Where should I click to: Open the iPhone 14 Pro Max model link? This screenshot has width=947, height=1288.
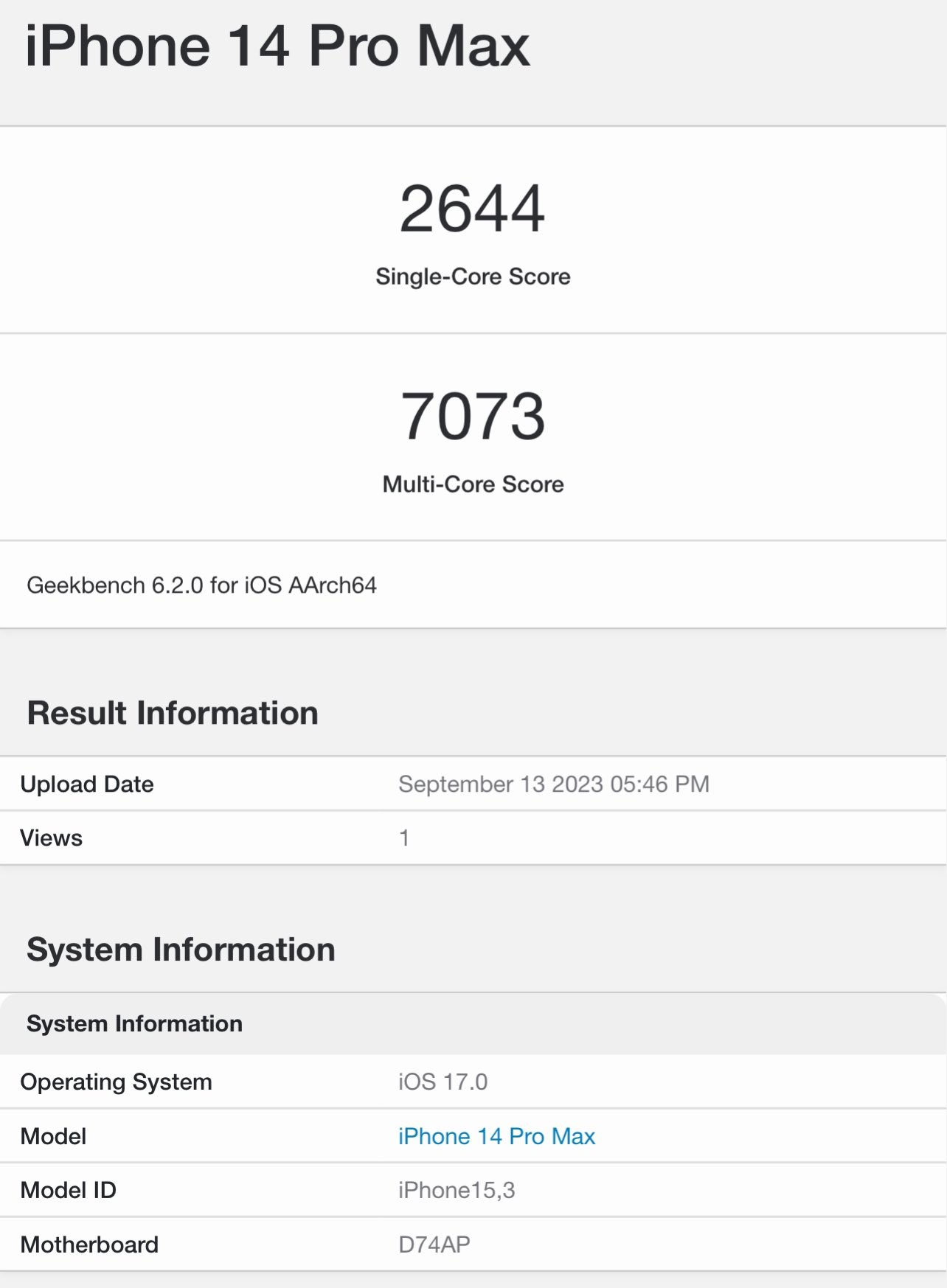pyautogui.click(x=496, y=1136)
